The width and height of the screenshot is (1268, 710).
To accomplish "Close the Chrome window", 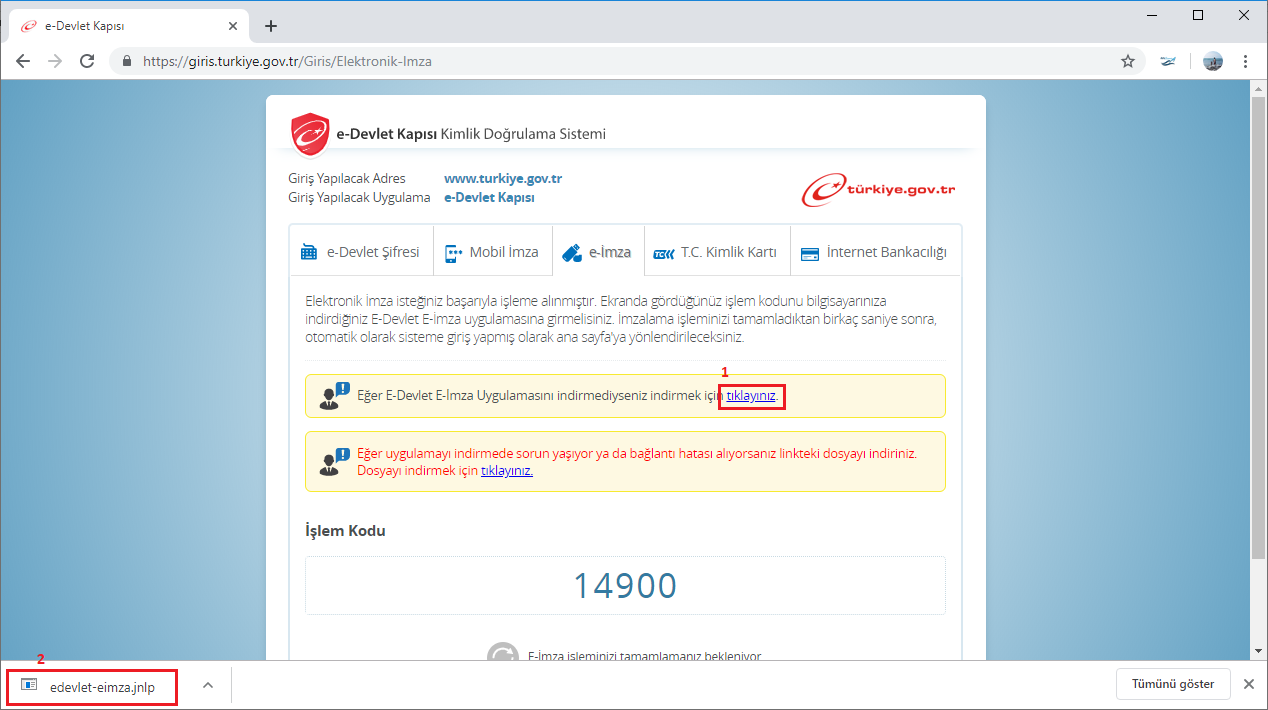I will 1244,15.
